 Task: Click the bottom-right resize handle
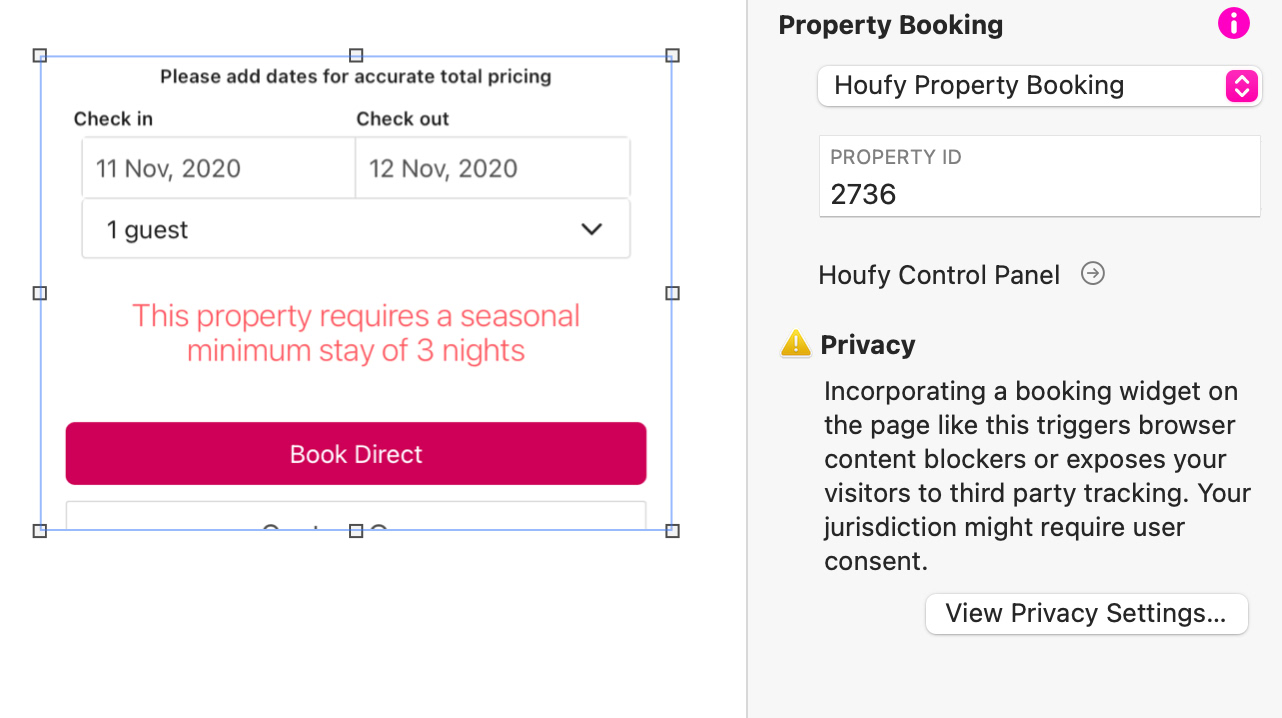(x=672, y=531)
